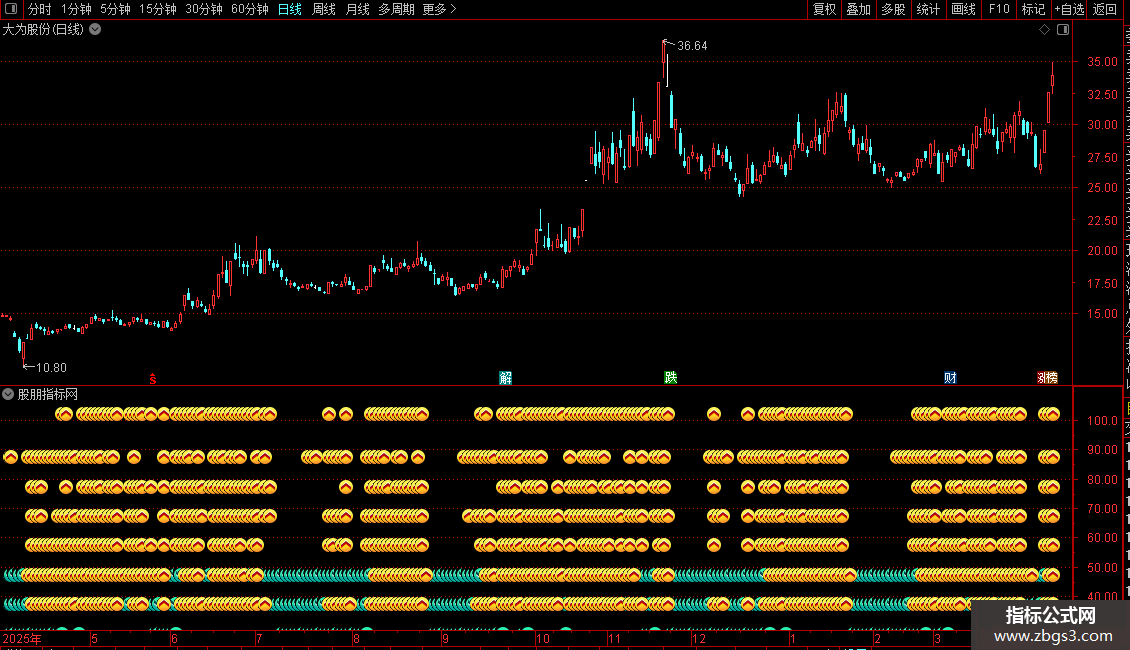Click the 标记 mark button
The image size is (1130, 650).
[x=1033, y=9]
